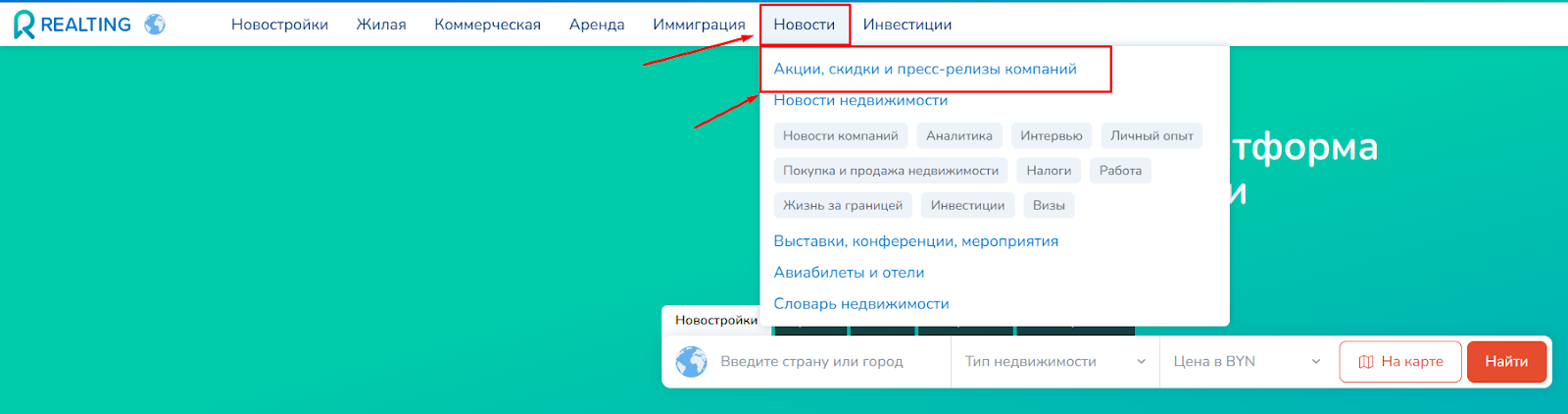This screenshot has width=1568, height=414.
Task: Go to «Аренда» in the top navigation
Action: [597, 25]
